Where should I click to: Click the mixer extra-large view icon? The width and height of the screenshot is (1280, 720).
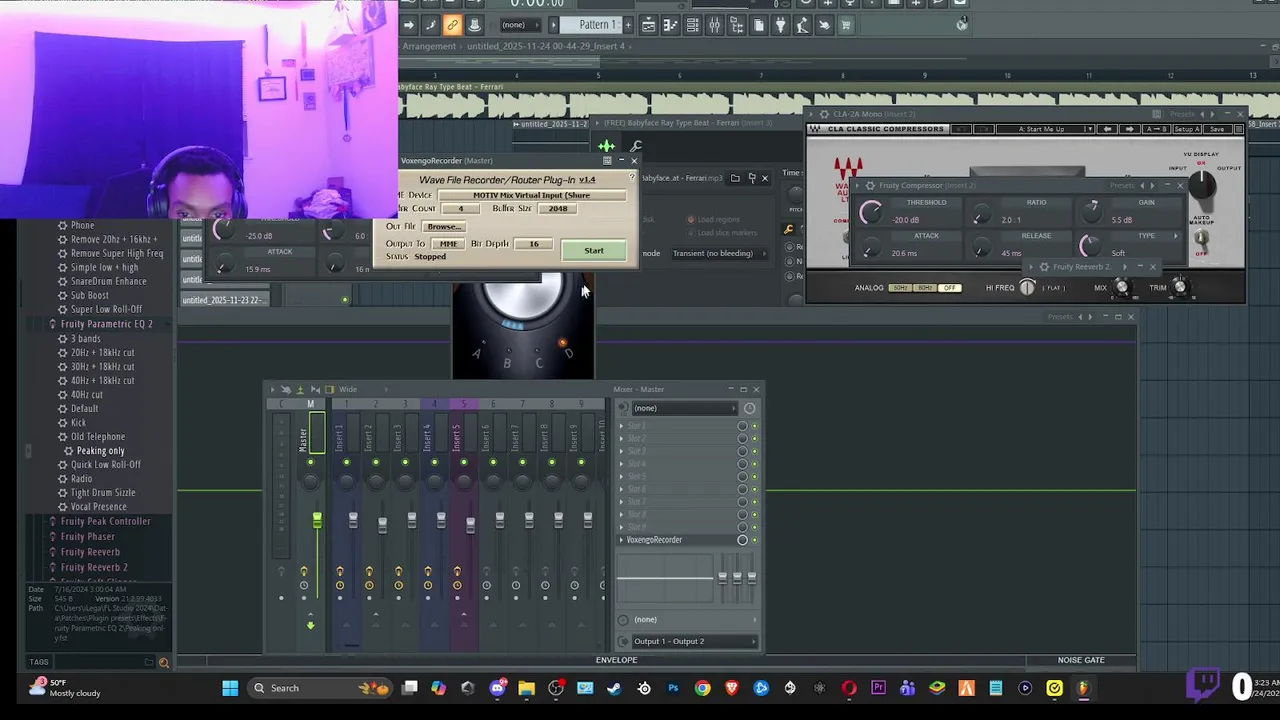click(330, 389)
